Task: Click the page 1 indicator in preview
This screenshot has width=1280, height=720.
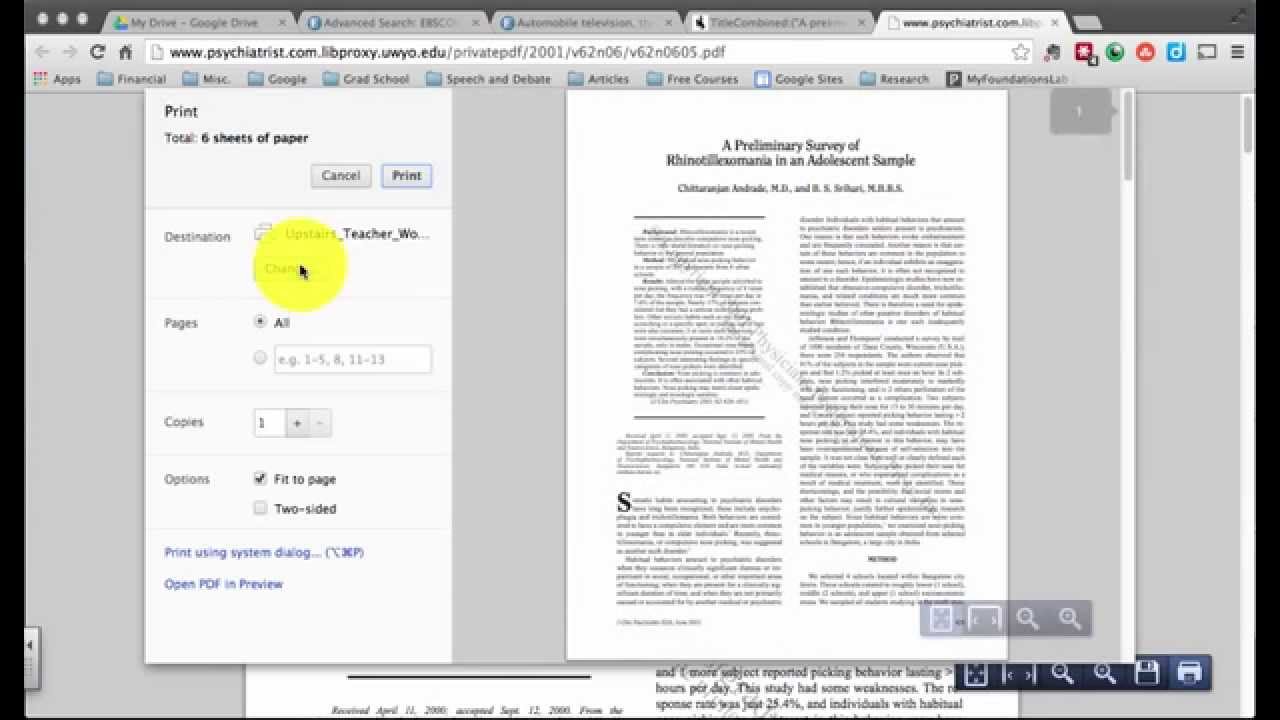Action: click(1081, 111)
